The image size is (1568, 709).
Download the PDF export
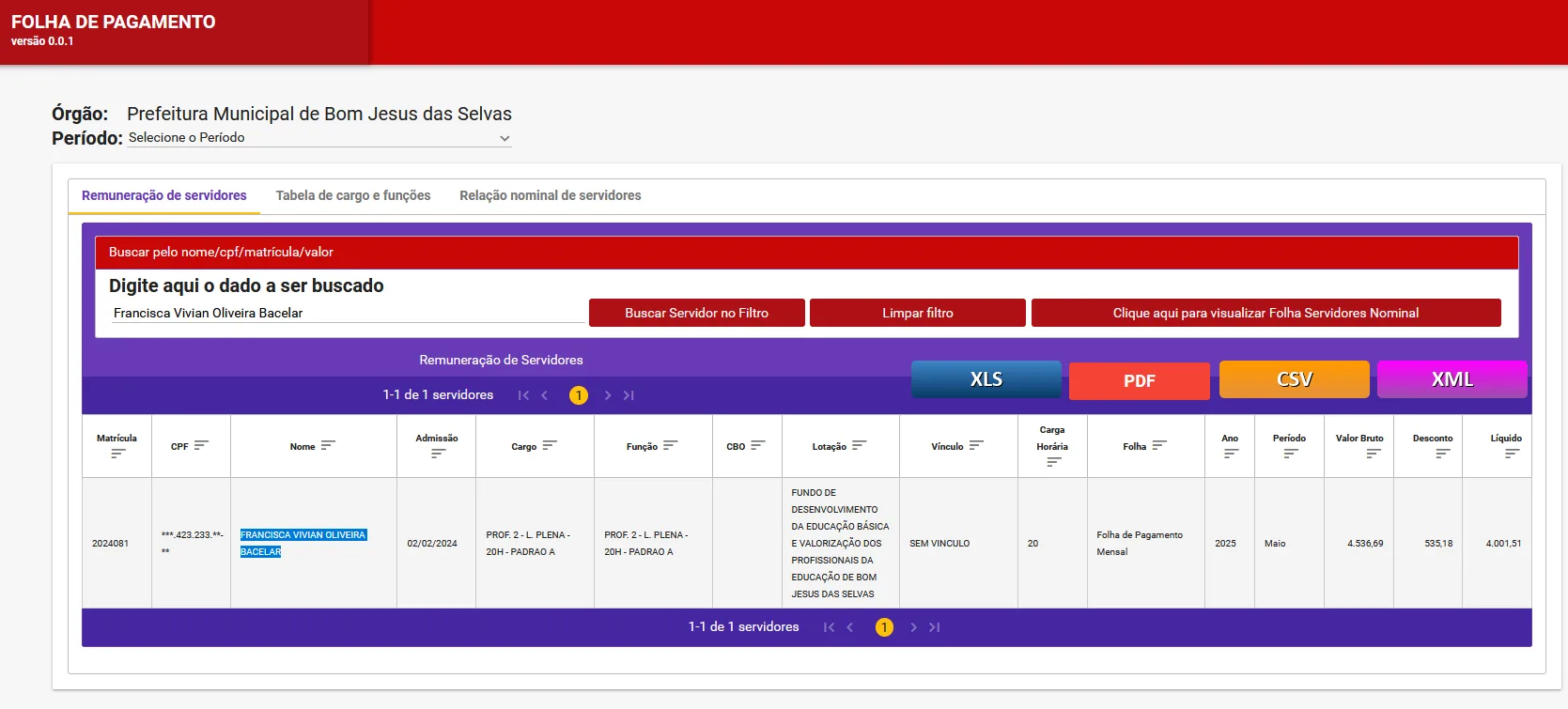[1139, 380]
